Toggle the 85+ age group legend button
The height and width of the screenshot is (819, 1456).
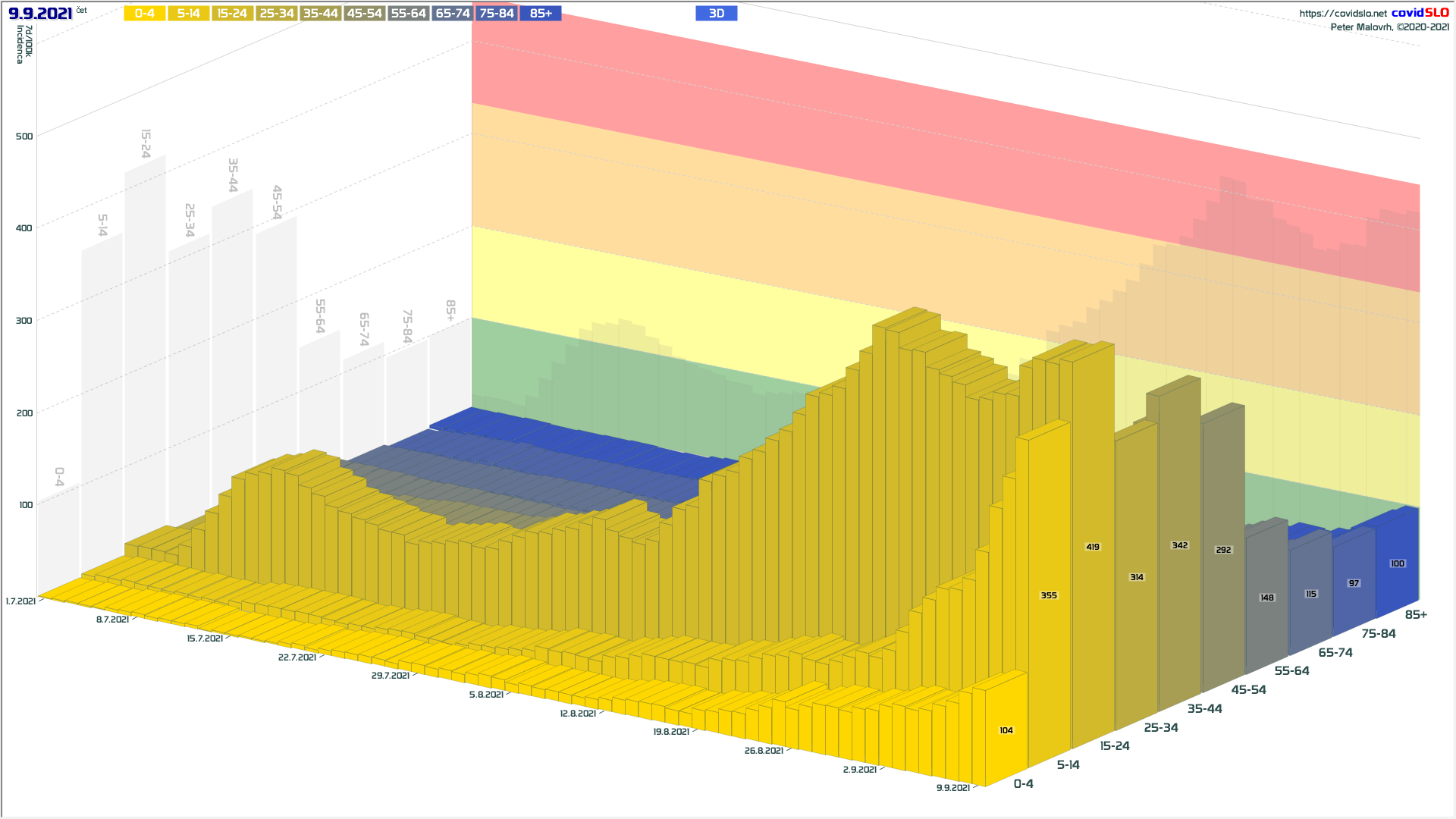click(x=541, y=14)
